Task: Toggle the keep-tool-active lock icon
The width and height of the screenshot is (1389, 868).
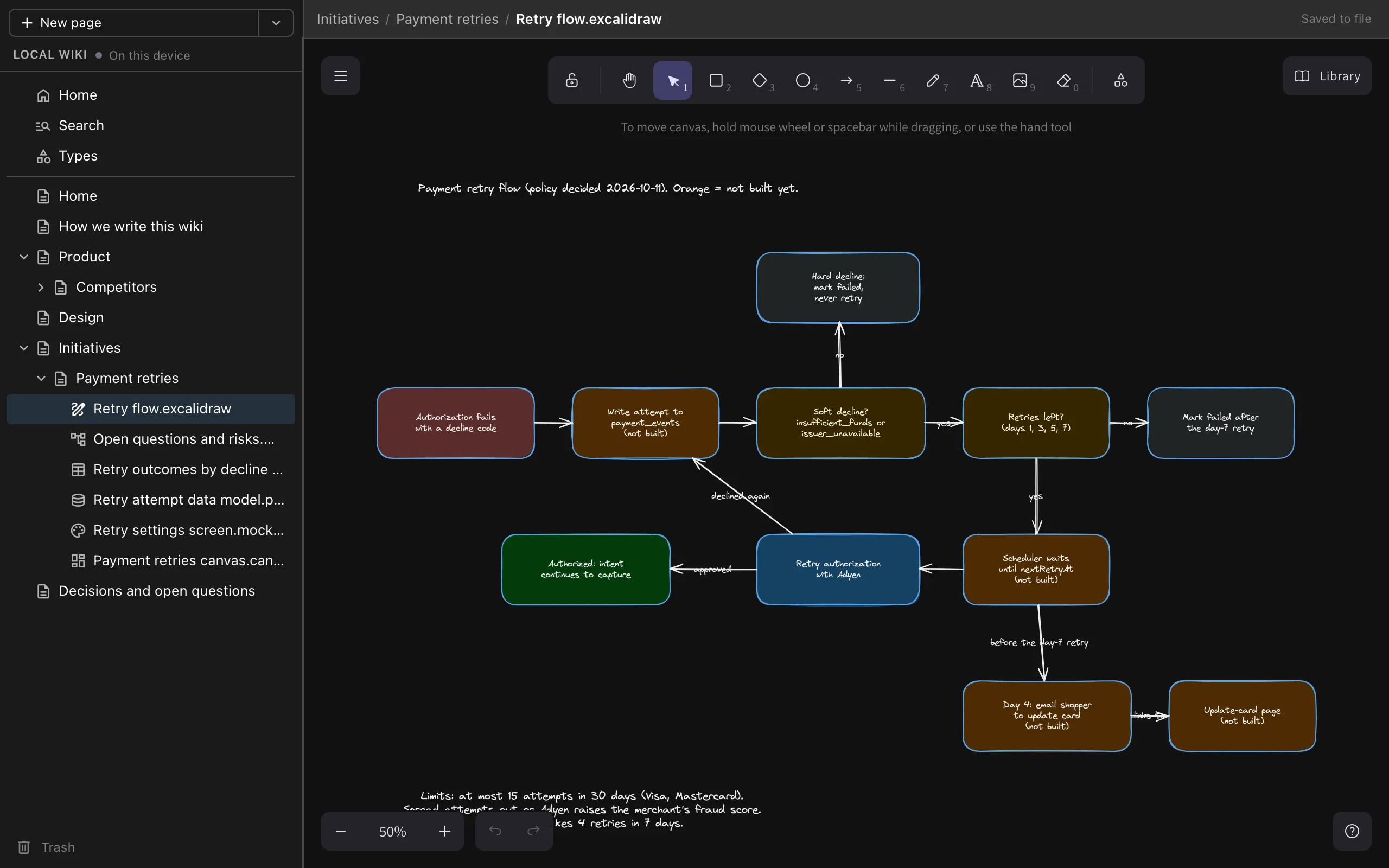Action: 572,80
